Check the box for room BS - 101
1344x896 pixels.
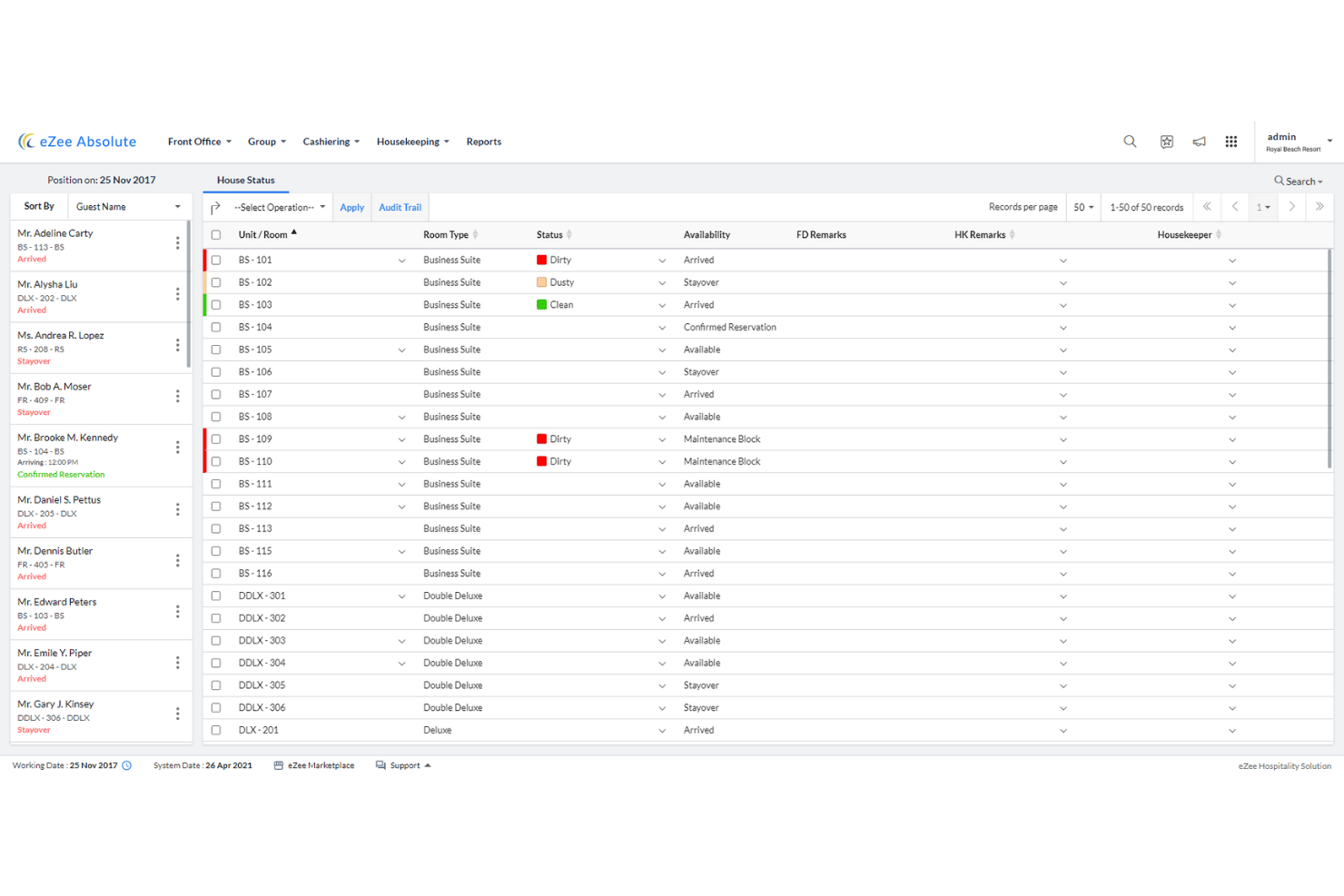click(216, 260)
